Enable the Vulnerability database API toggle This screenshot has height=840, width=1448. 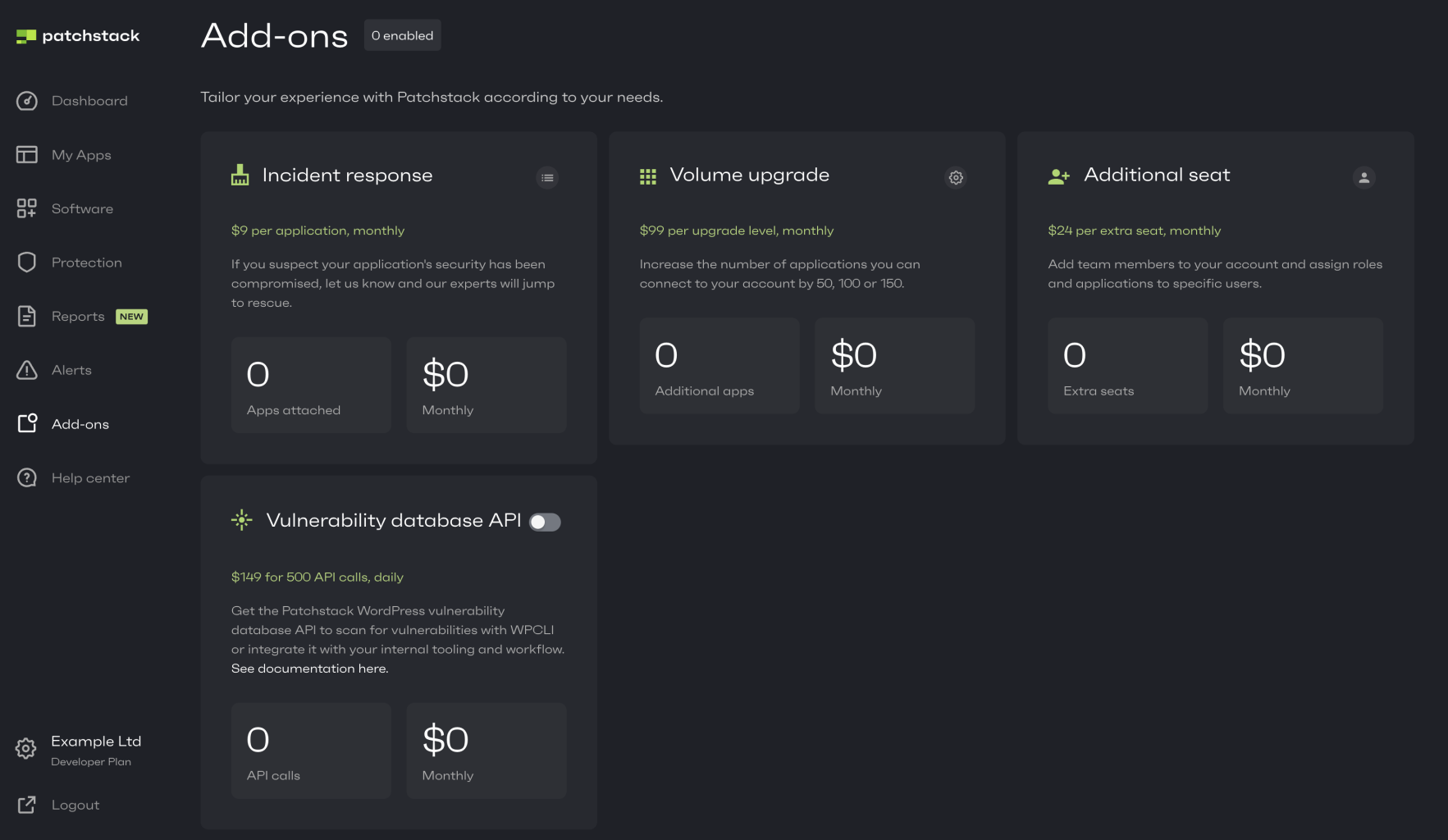coord(545,522)
